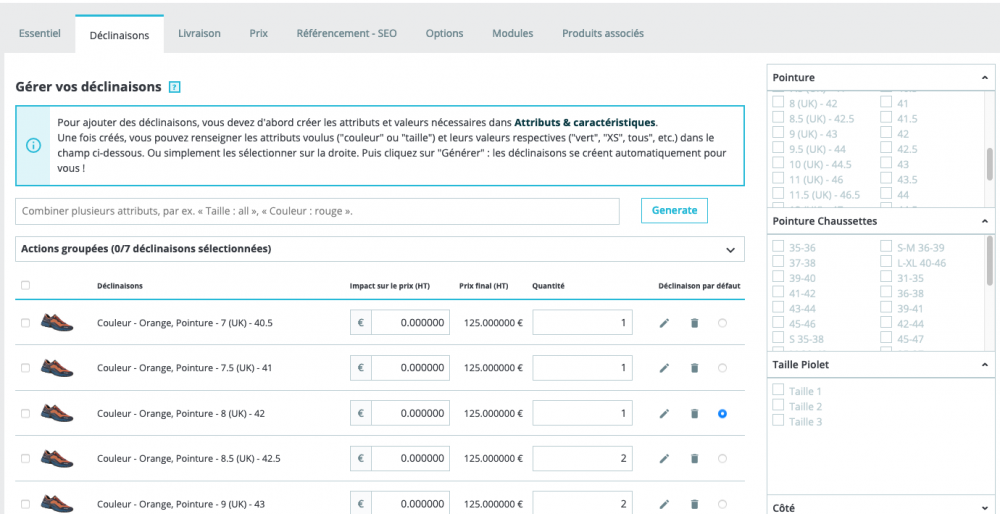The image size is (1000, 514).
Task: Check the Taille 1 attribute
Action: 778,390
